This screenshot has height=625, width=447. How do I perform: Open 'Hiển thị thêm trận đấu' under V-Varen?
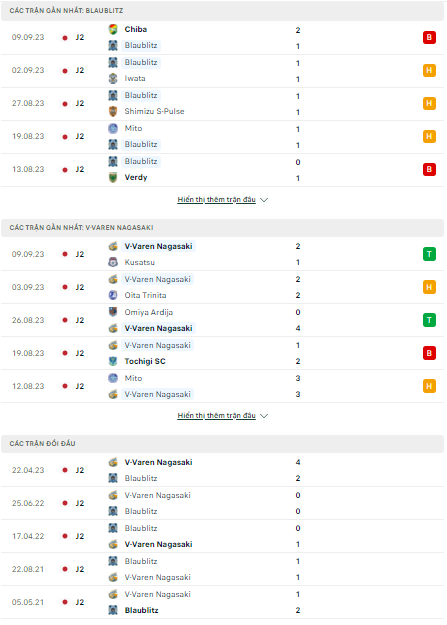216,416
